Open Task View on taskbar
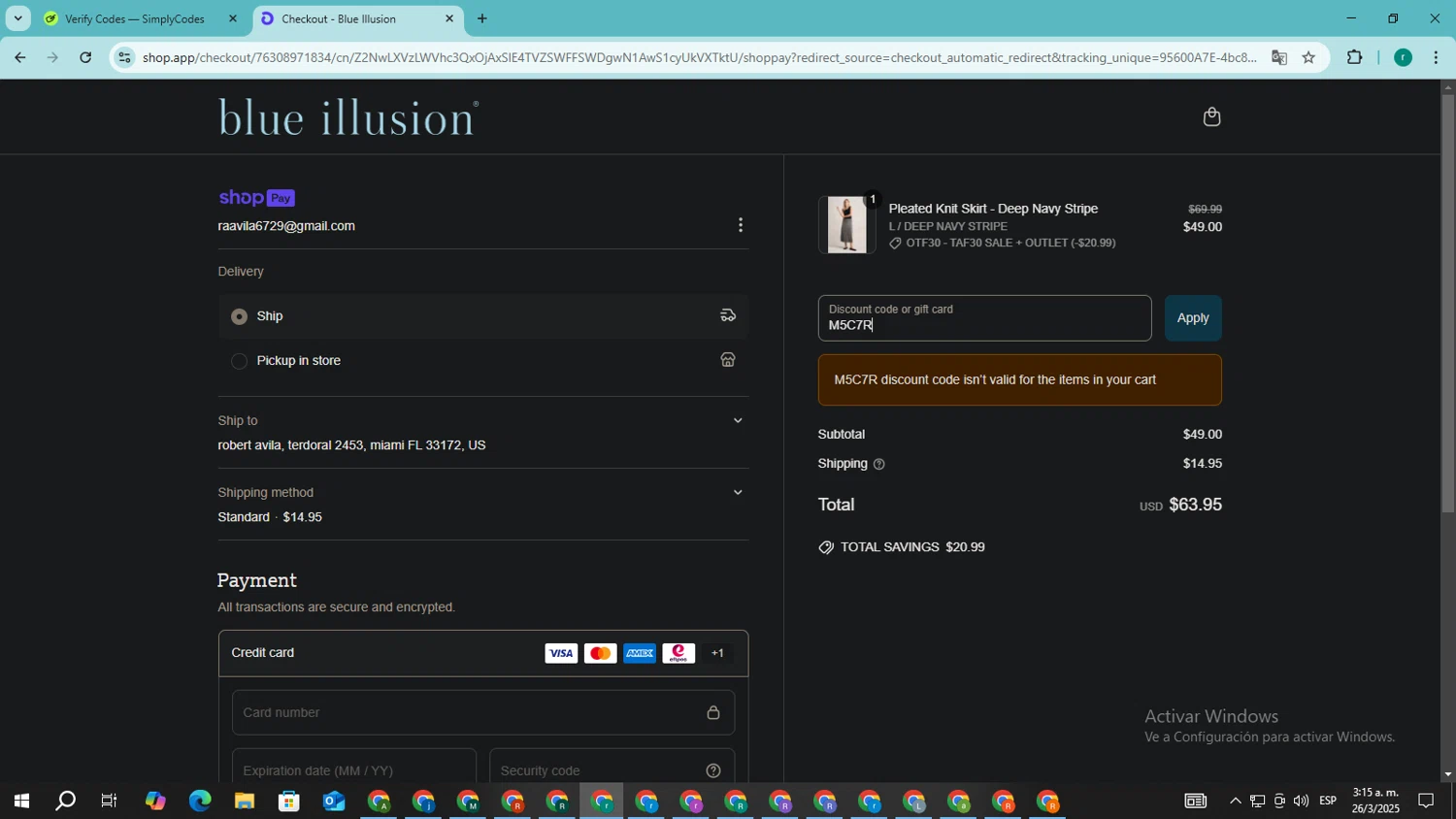The width and height of the screenshot is (1456, 819). [110, 802]
